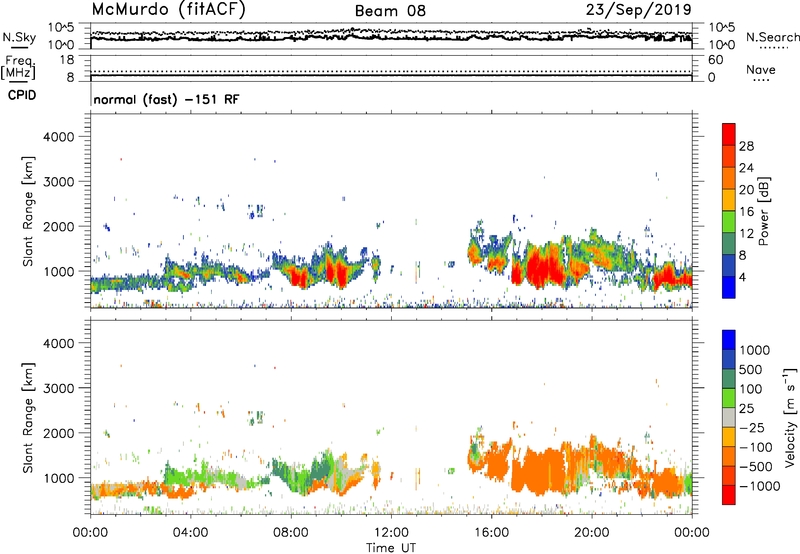
Task: Click the blue bottom of power color bar
Action: (x=729, y=287)
